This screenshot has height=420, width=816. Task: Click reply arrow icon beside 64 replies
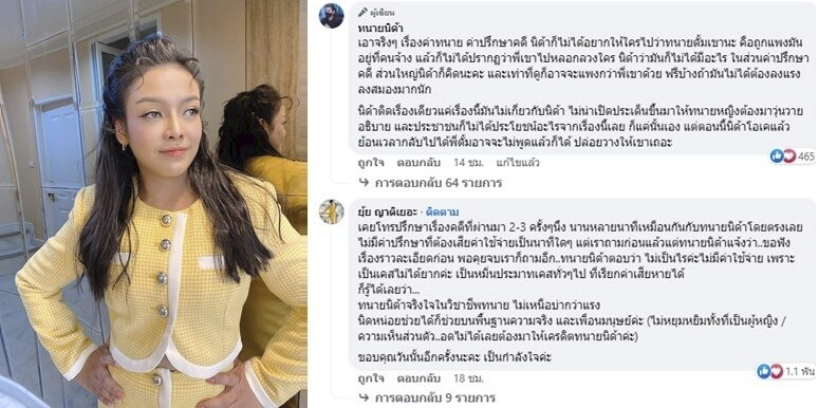tap(364, 183)
